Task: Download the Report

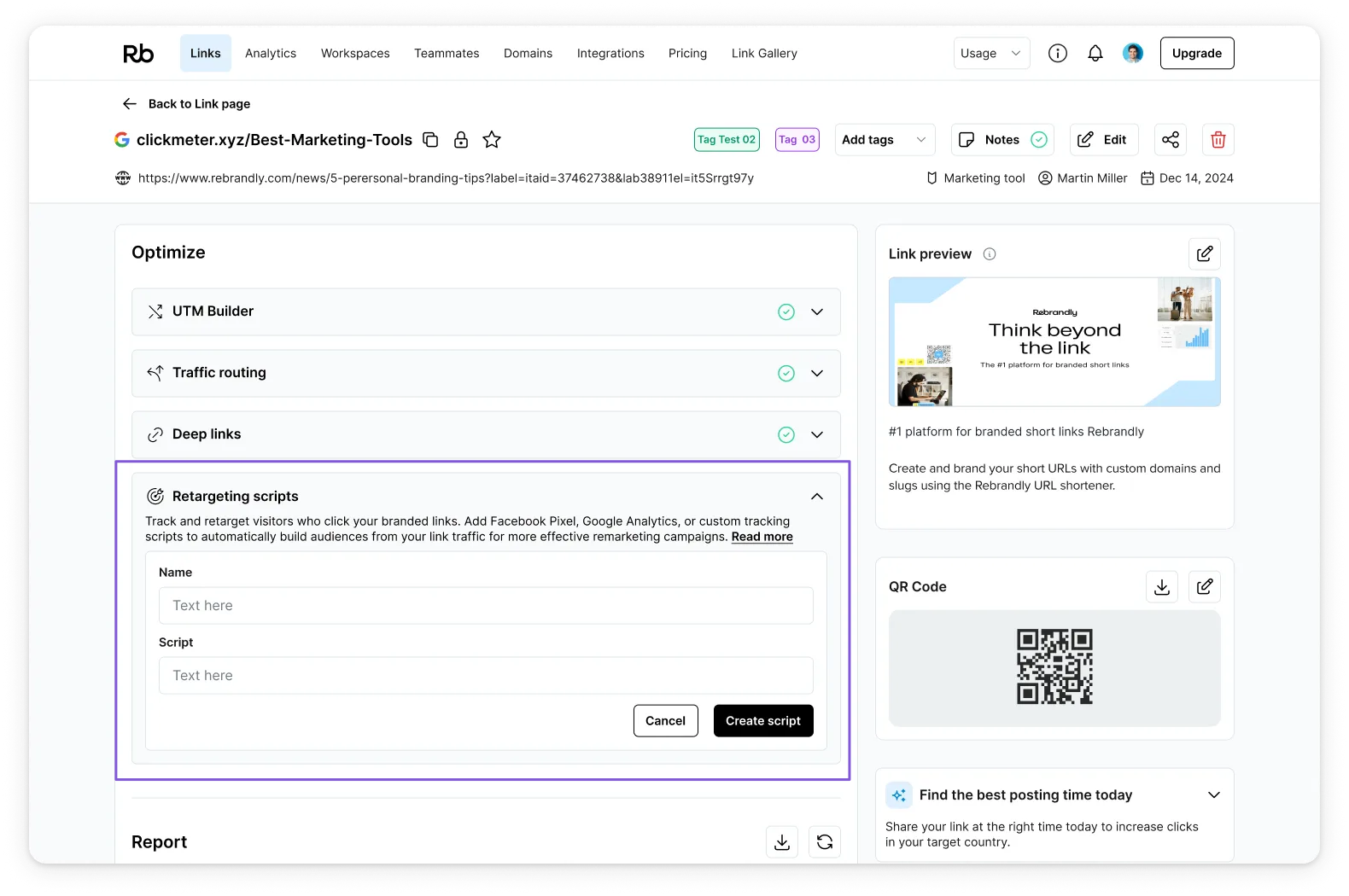Action: click(782, 842)
